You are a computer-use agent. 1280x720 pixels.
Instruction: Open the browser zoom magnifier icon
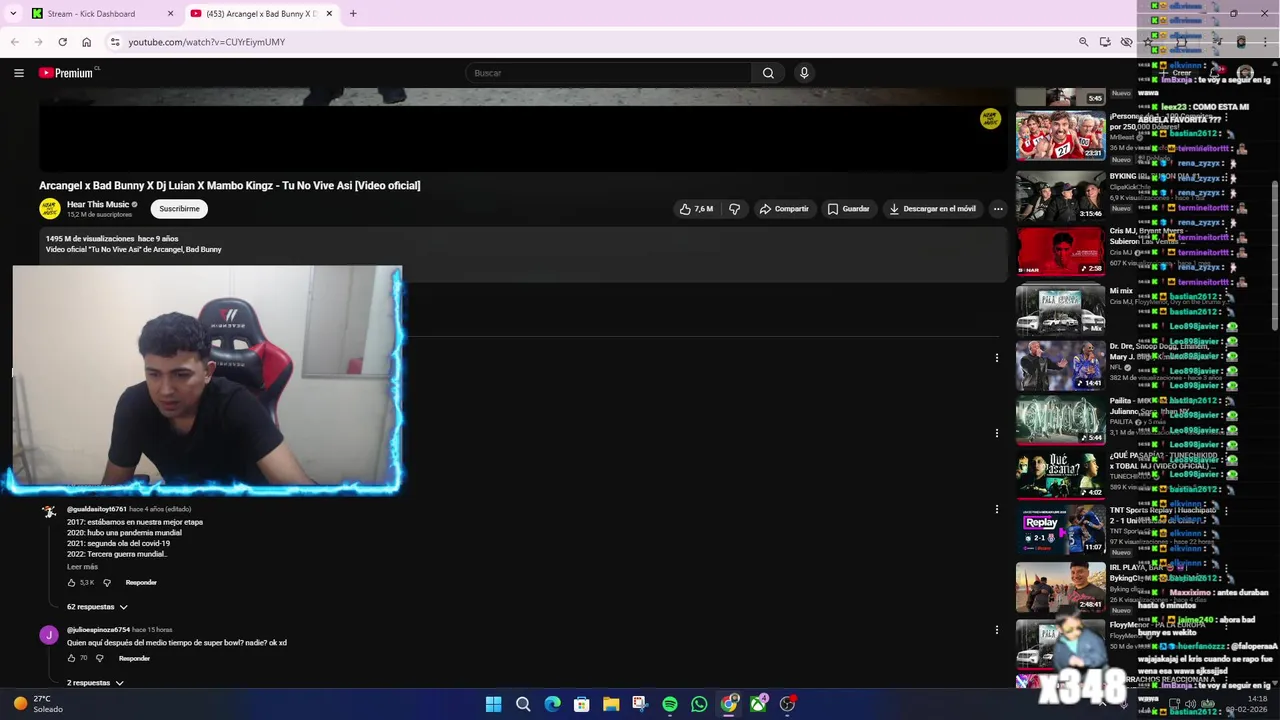1083,42
